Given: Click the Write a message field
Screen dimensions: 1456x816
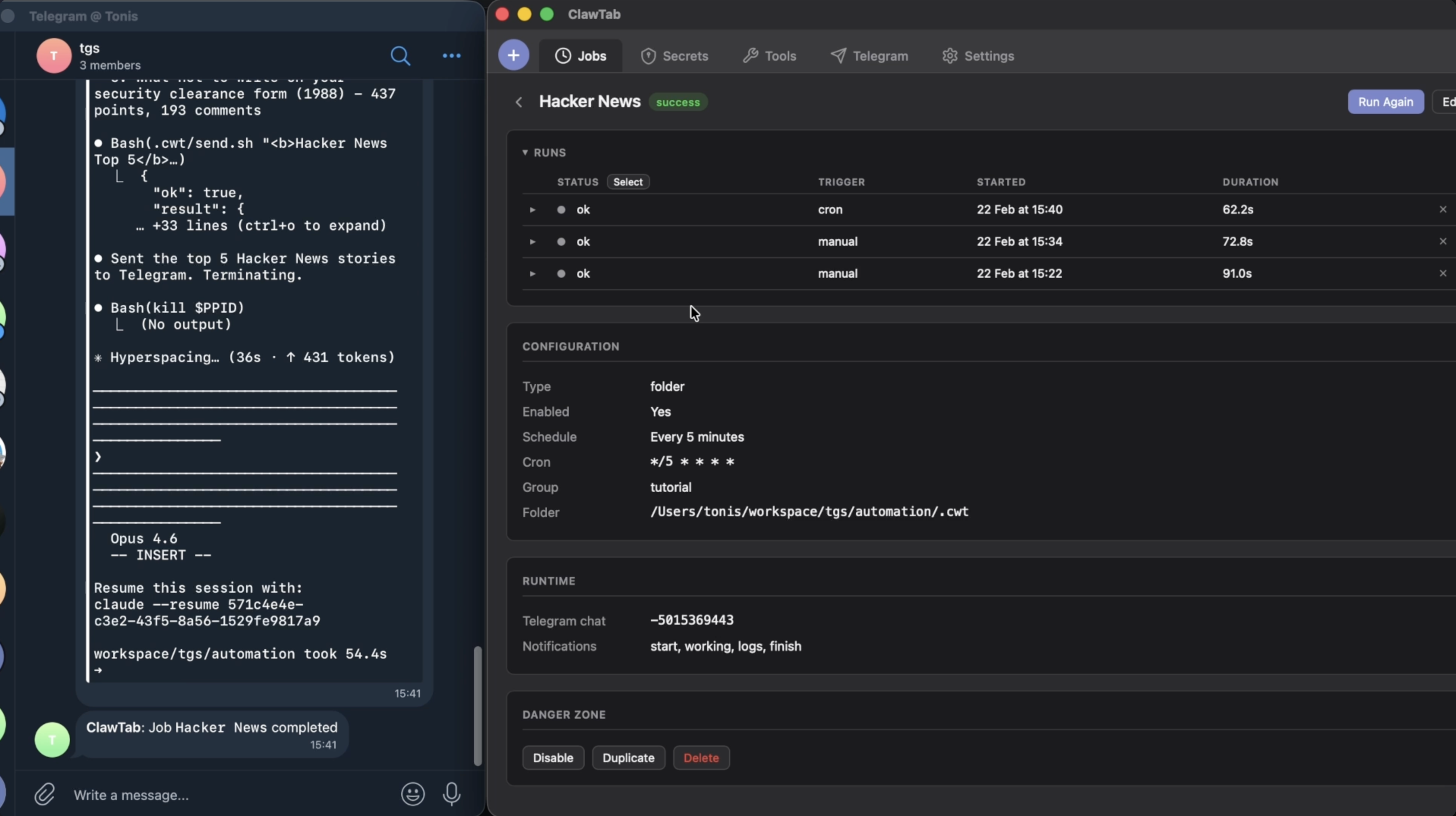Looking at the screenshot, I should click(170, 794).
